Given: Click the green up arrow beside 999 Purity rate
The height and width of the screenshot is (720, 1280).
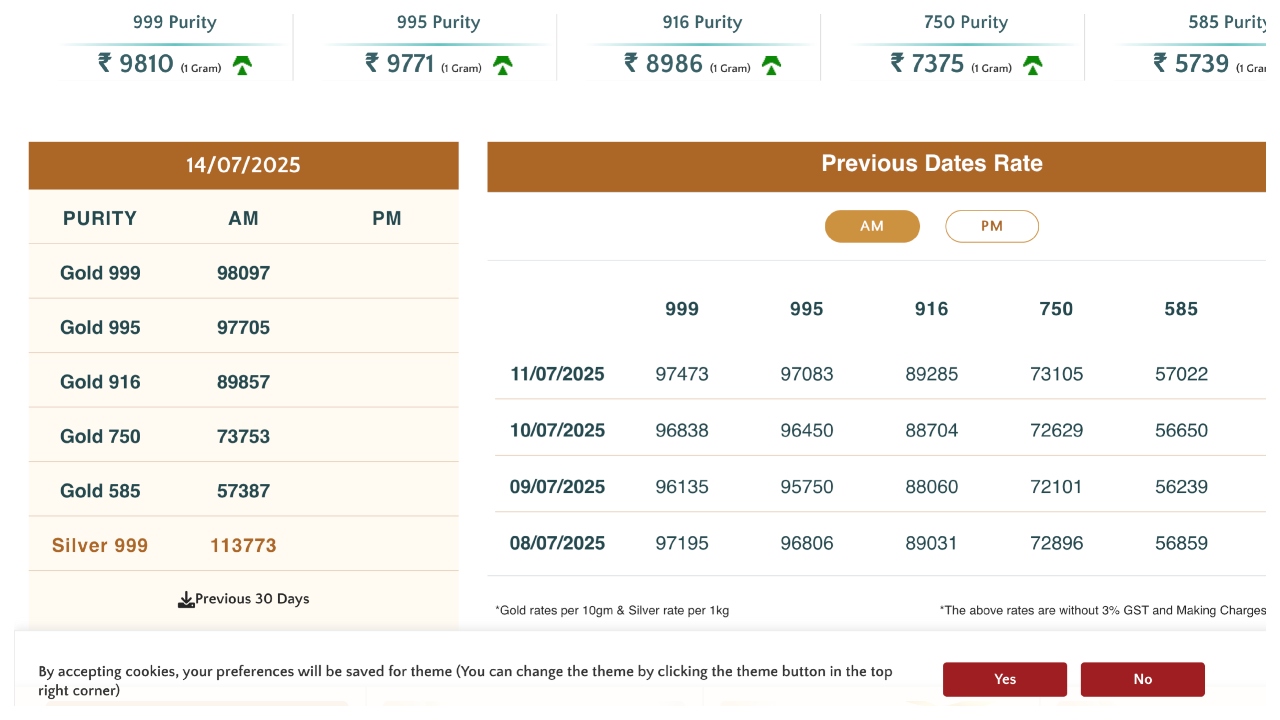Looking at the screenshot, I should coord(242,66).
